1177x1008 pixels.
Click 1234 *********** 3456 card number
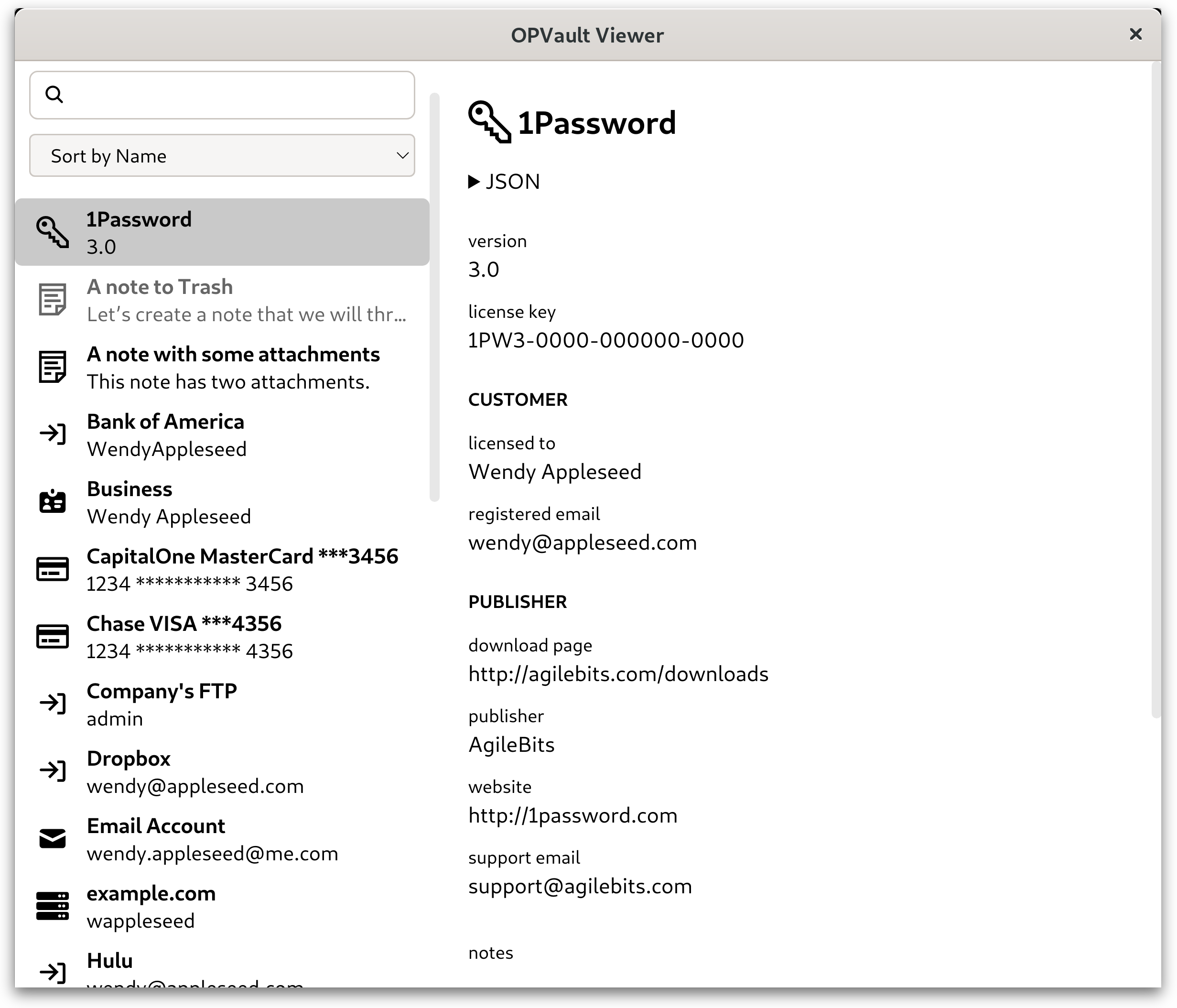[190, 584]
